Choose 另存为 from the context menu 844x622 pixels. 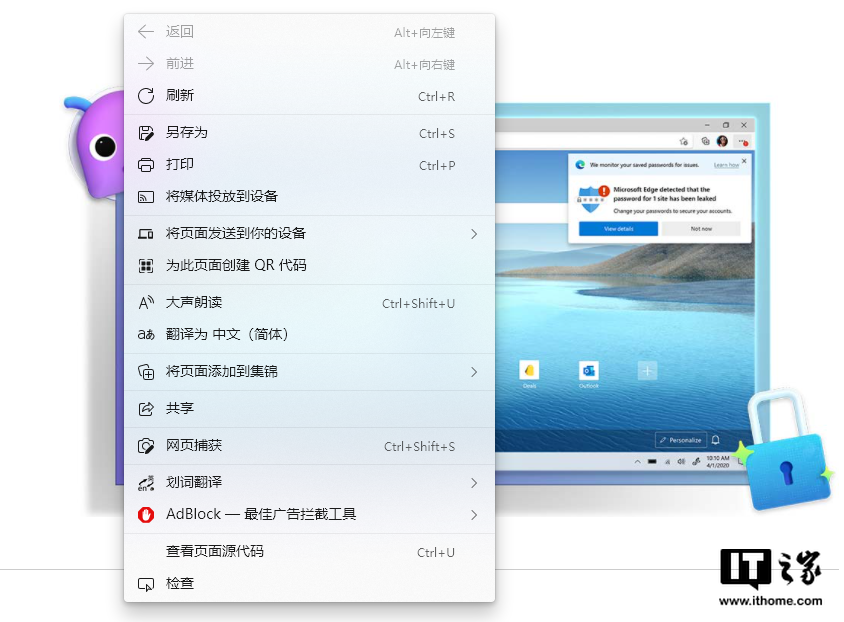point(310,133)
